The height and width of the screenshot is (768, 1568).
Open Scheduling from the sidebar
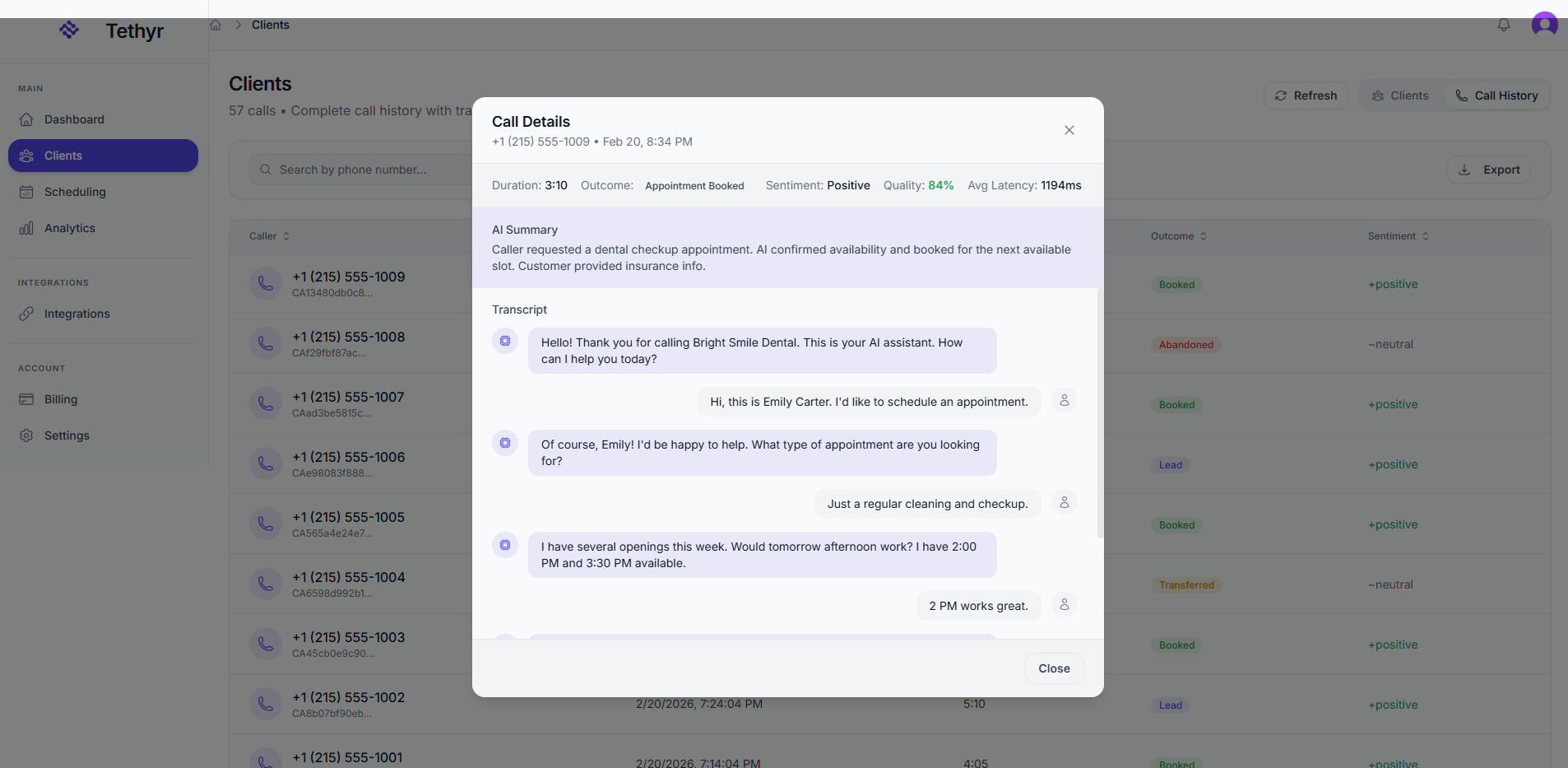pyautogui.click(x=74, y=192)
